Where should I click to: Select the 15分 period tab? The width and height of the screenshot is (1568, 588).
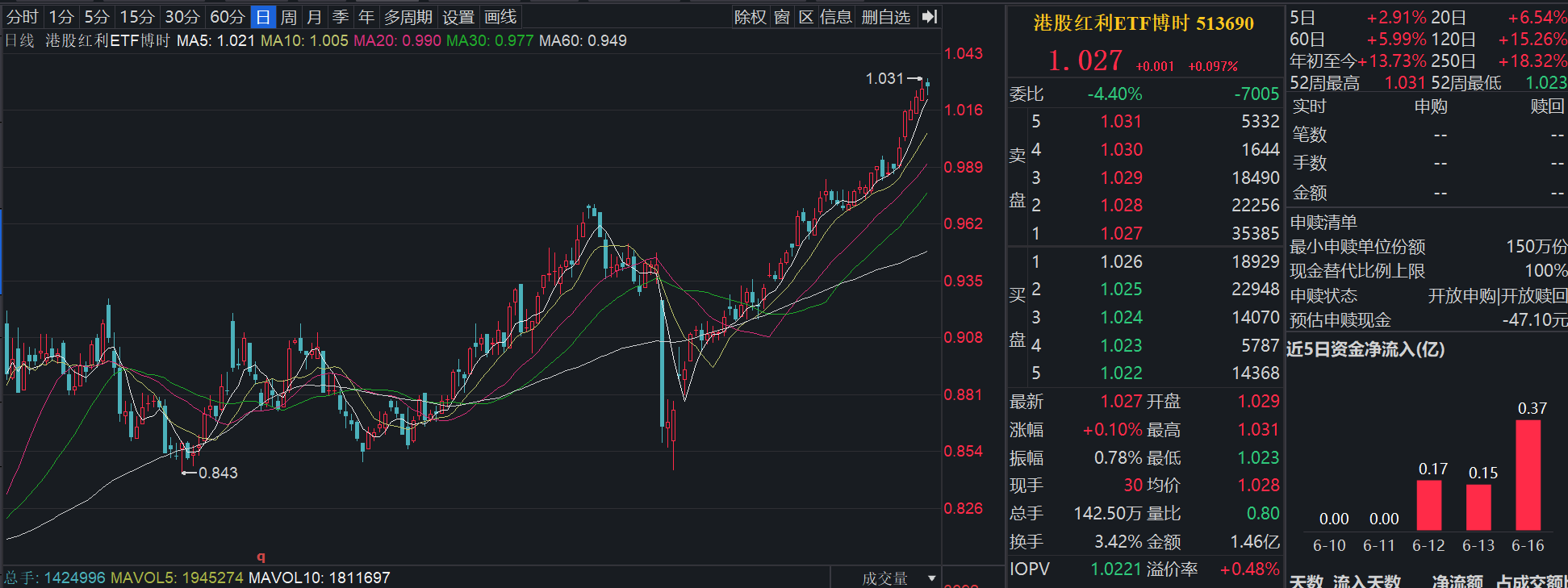coord(137,17)
